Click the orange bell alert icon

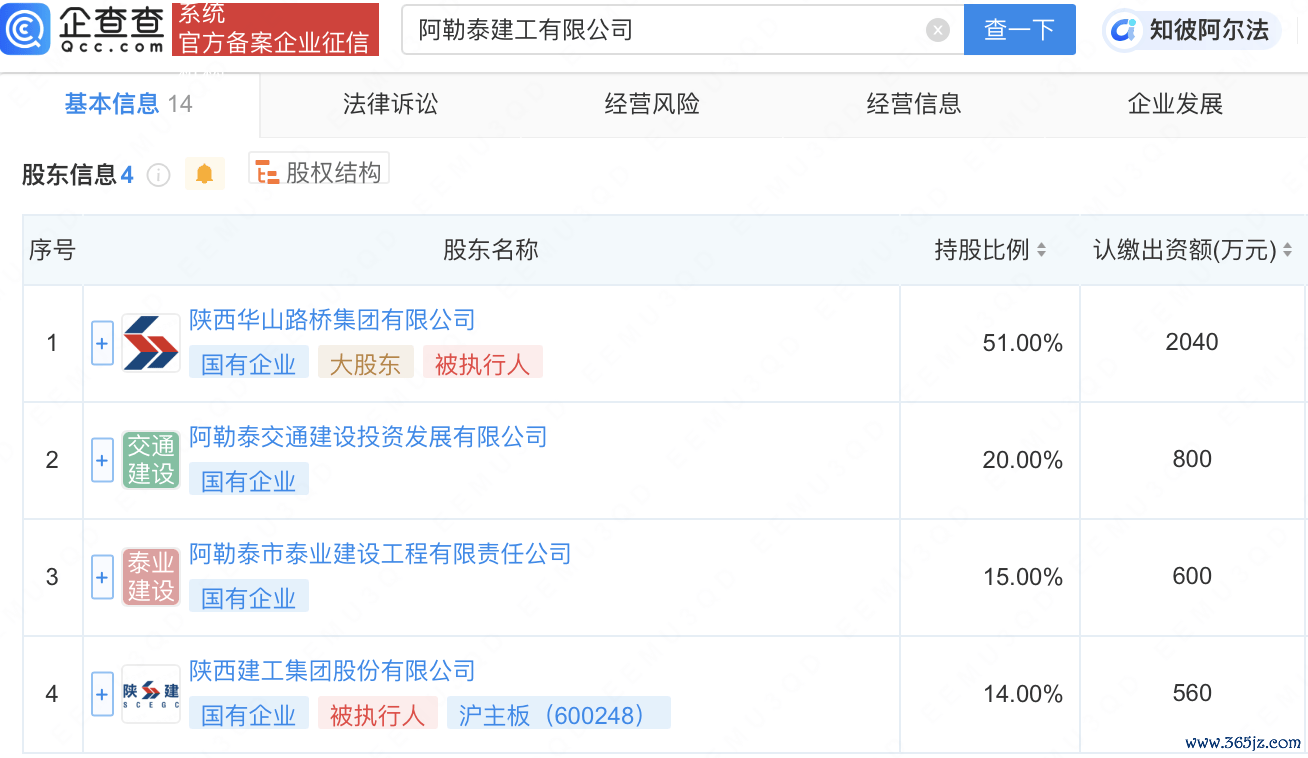(205, 174)
